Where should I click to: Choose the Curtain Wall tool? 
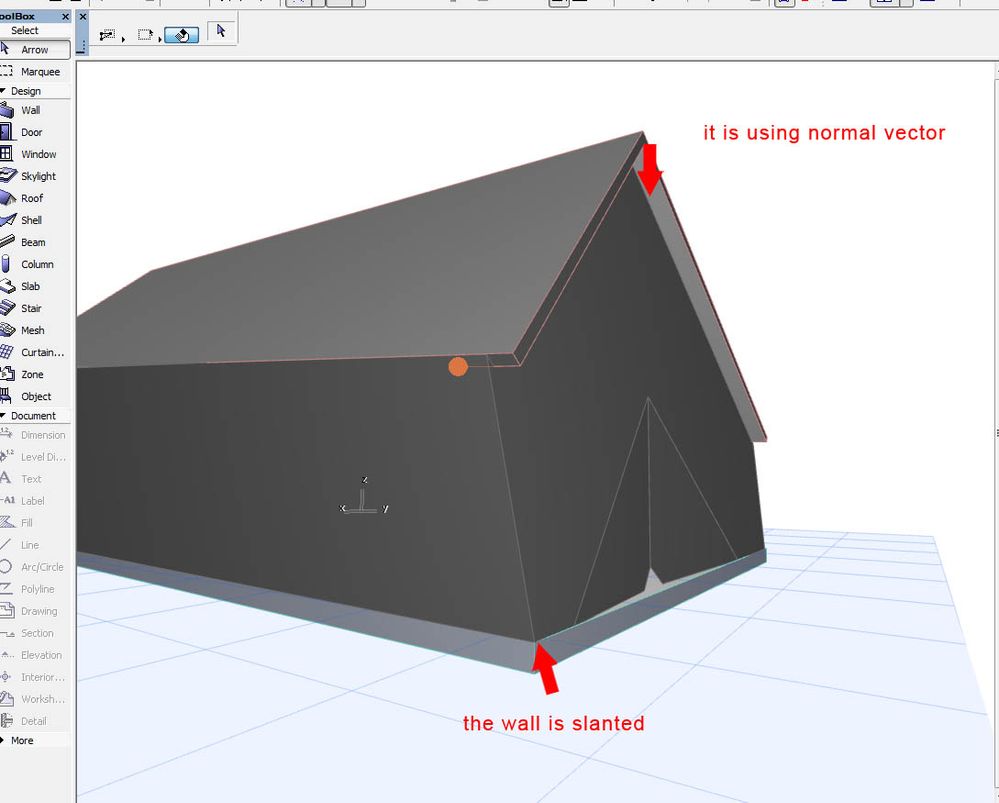[34, 352]
